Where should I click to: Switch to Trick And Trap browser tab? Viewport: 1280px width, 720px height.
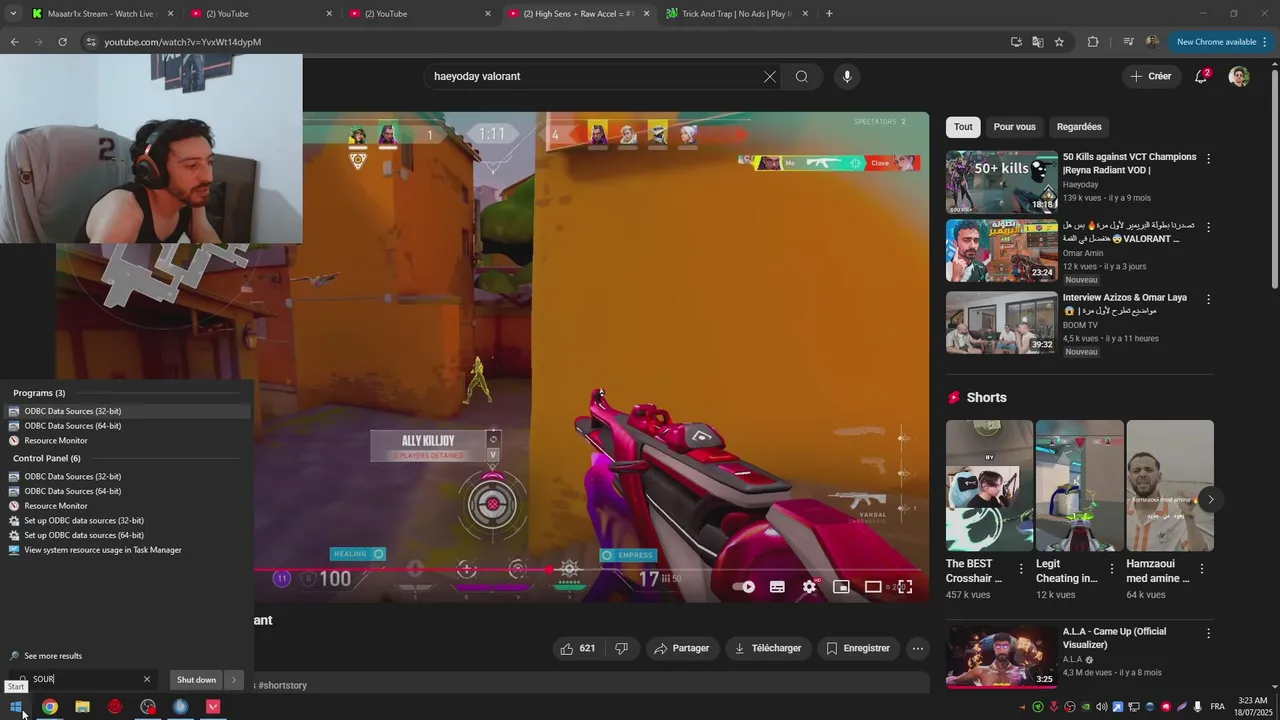737,13
